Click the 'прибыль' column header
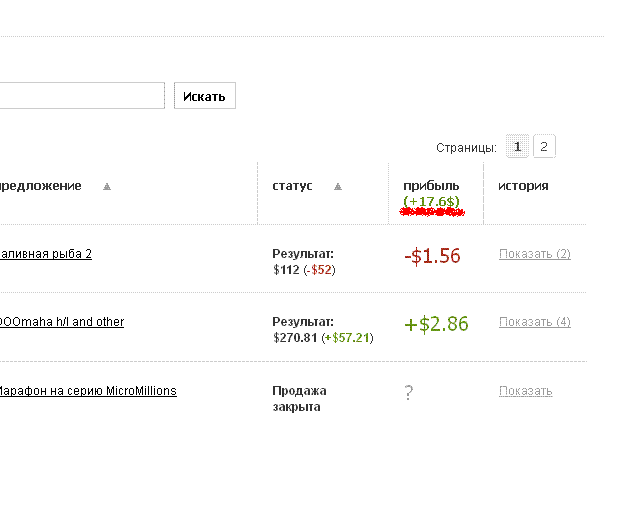Image resolution: width=640 pixels, height=512 pixels. (431, 186)
